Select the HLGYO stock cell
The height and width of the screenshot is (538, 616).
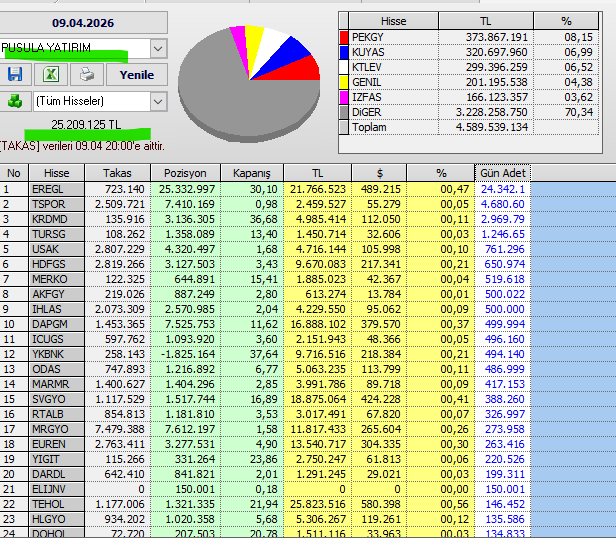[x=57, y=519]
